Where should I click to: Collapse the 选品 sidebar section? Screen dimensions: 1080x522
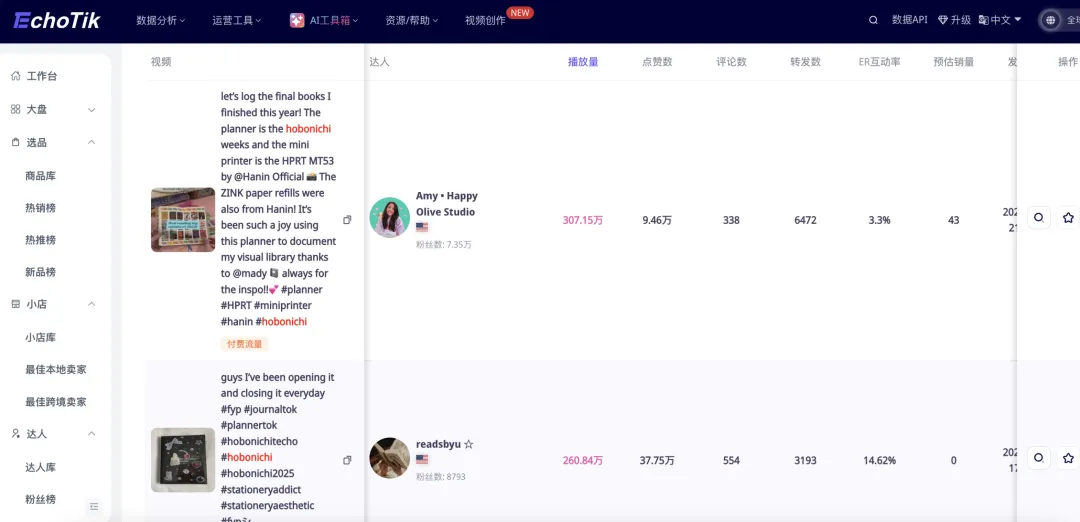point(91,142)
